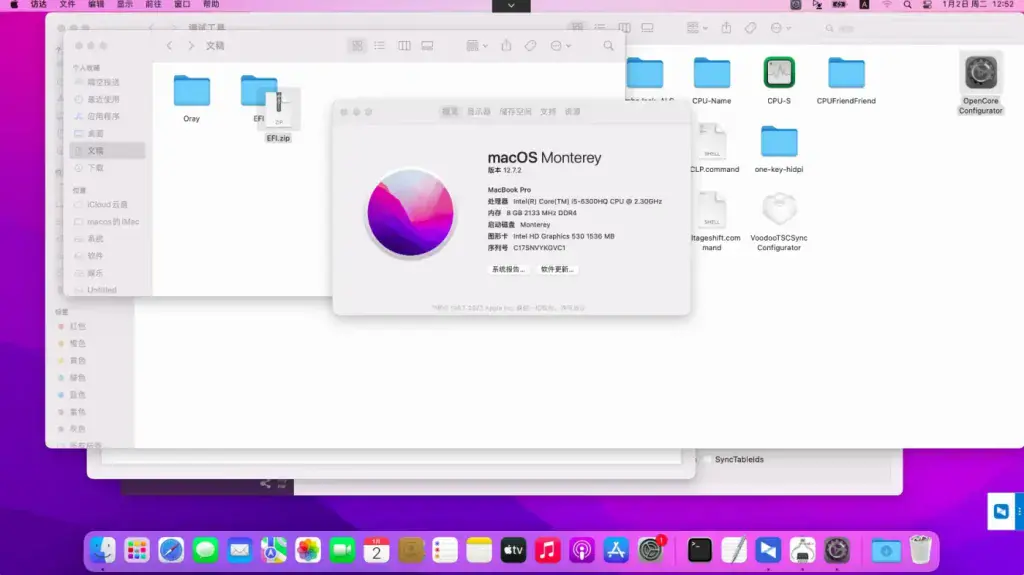This screenshot has width=1024, height=575.
Task: Switch 文稿 window to column view
Action: 404,46
